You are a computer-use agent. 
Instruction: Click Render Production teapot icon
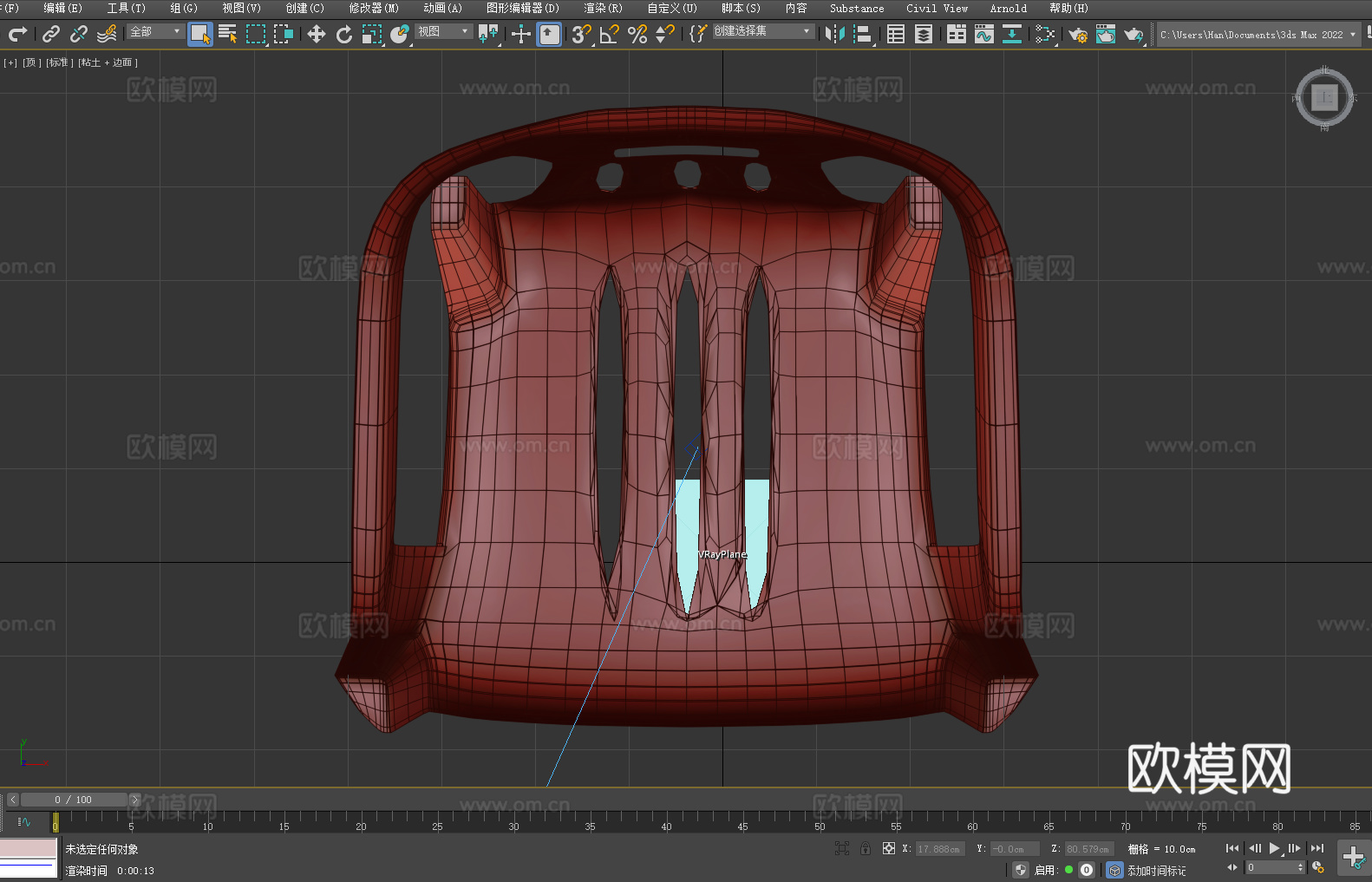tap(1134, 34)
